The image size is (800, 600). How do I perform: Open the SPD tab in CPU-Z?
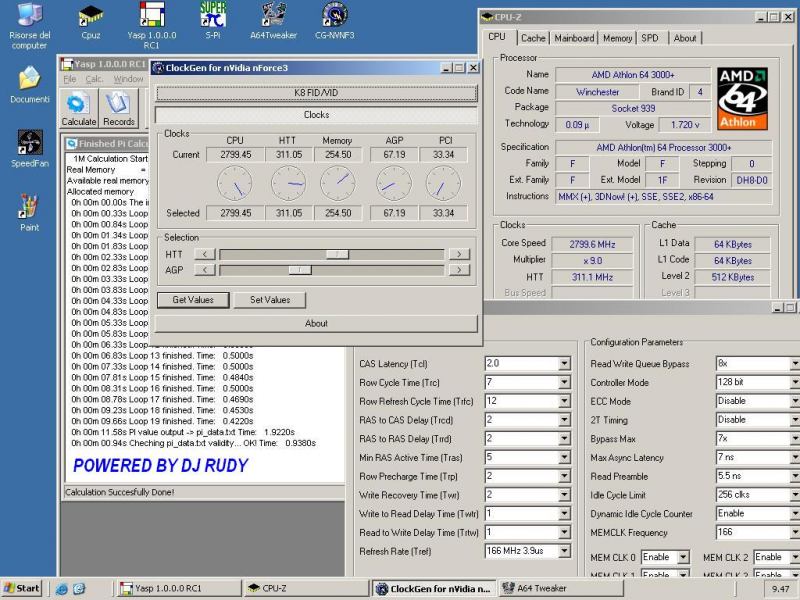click(x=650, y=38)
